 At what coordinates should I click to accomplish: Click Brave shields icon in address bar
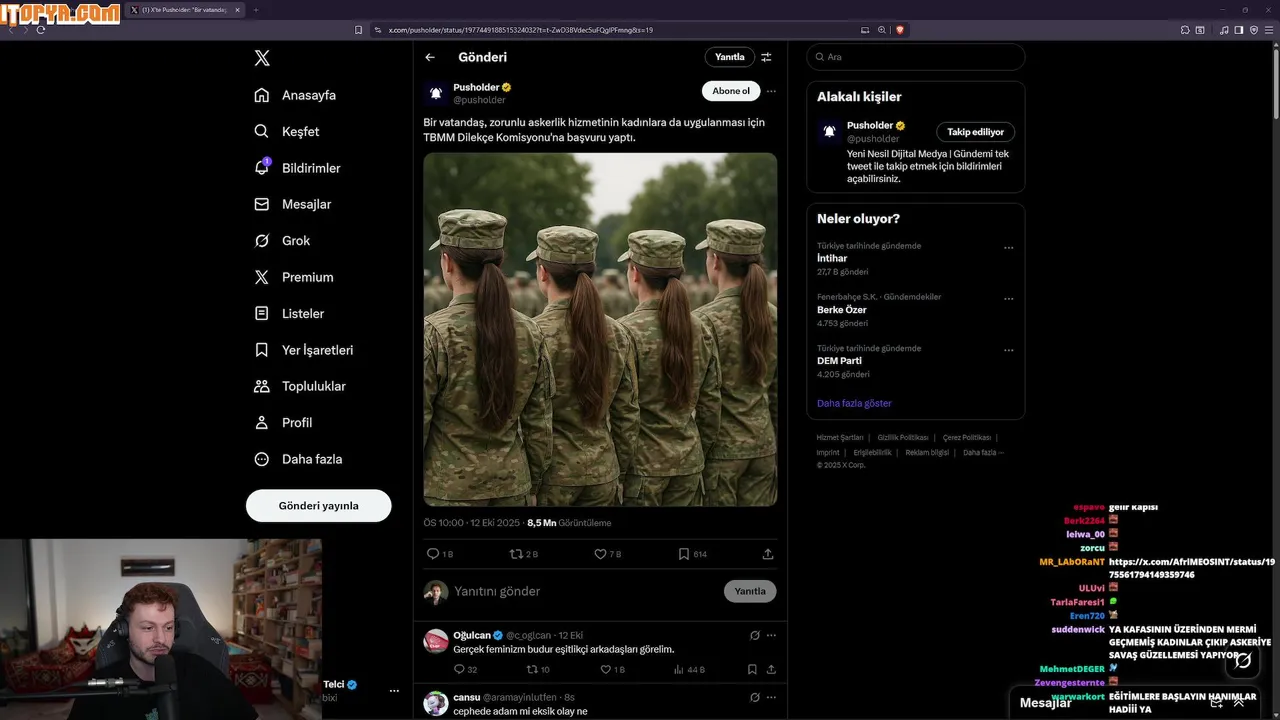[900, 30]
